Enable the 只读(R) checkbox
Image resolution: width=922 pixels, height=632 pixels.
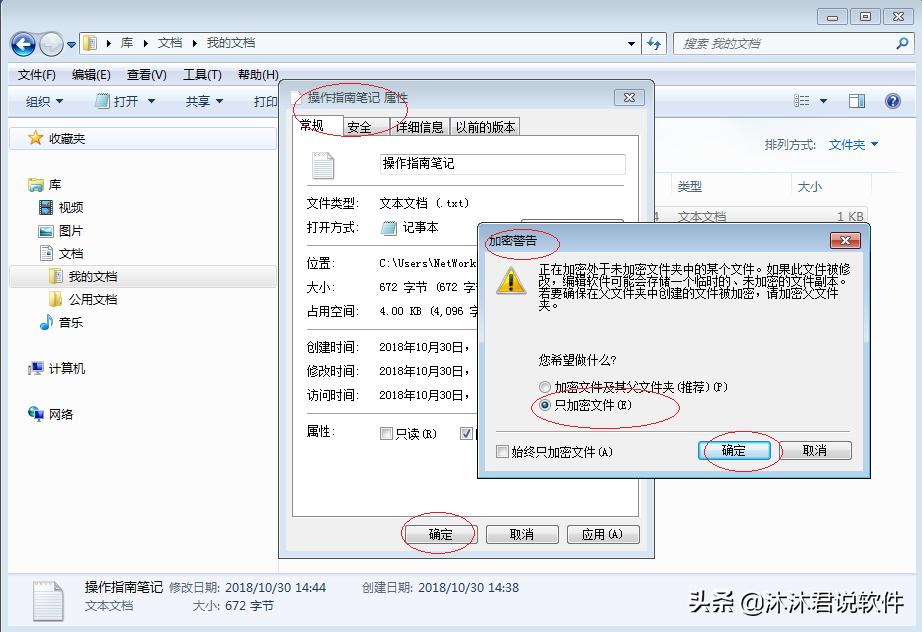tap(385, 432)
